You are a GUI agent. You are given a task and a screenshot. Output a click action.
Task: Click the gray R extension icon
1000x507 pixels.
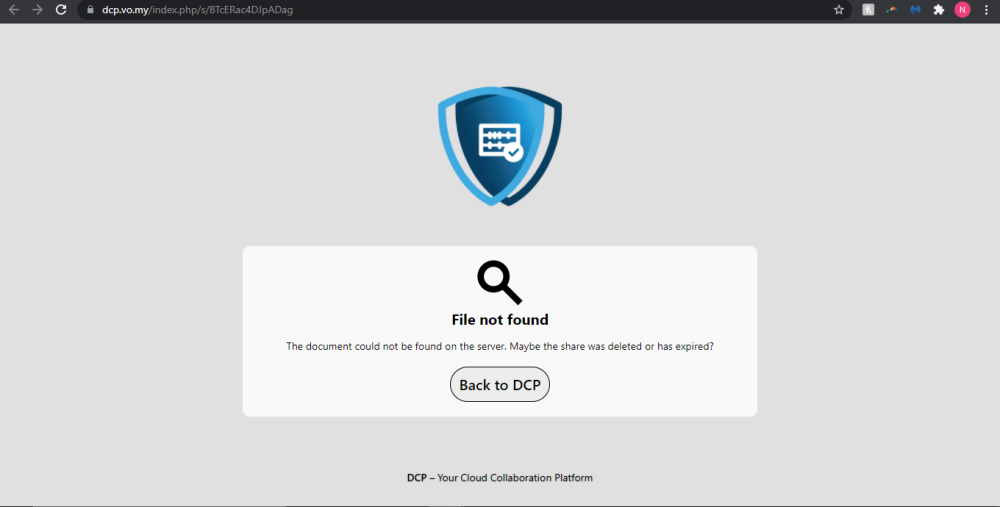(x=868, y=10)
